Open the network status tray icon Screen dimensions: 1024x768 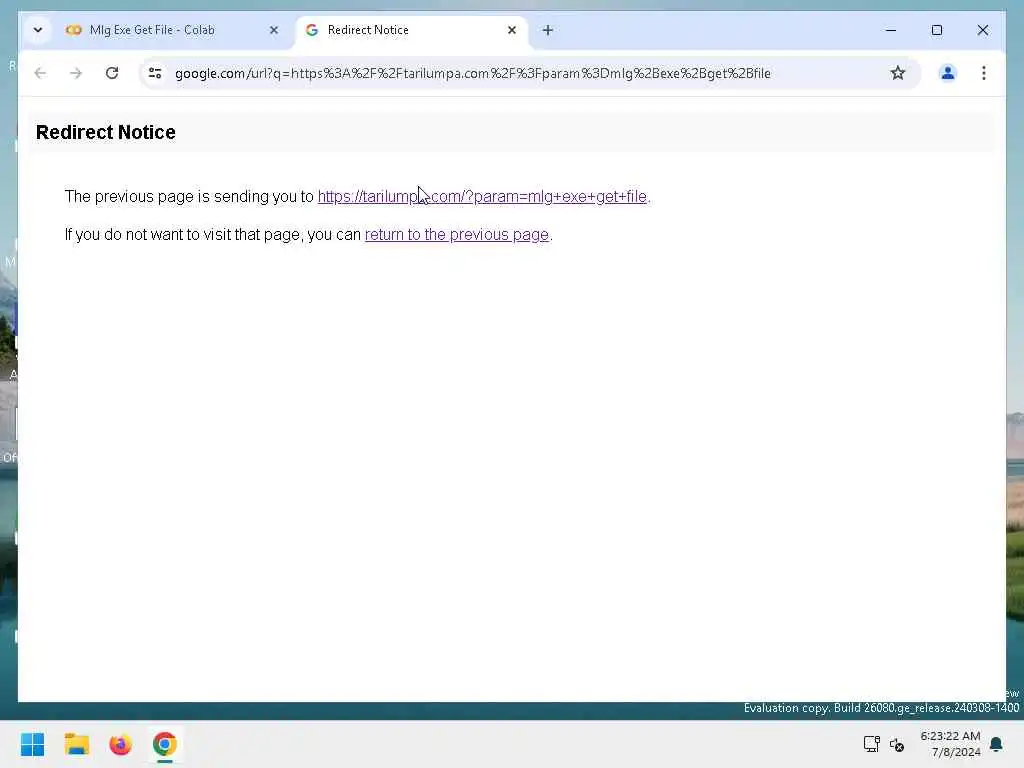click(x=871, y=744)
